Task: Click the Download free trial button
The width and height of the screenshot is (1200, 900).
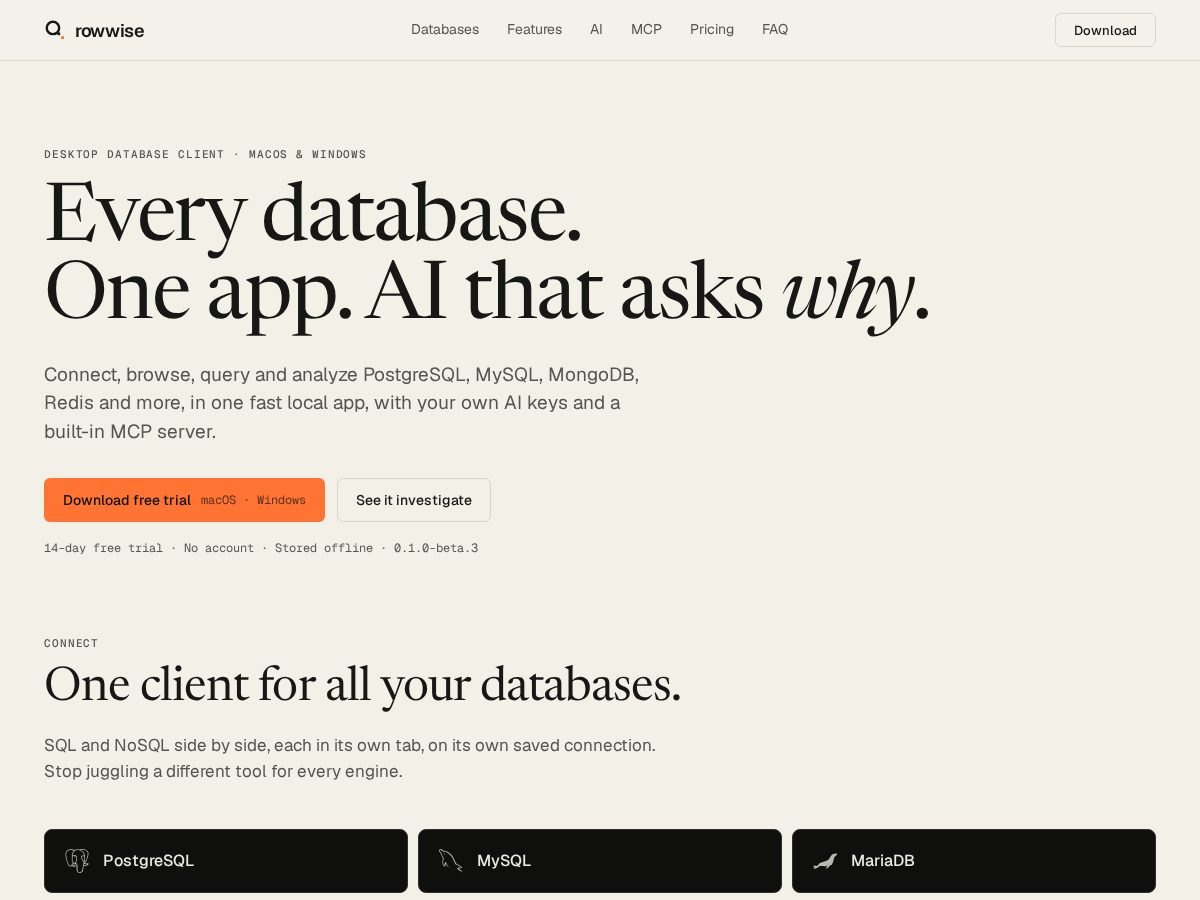Action: pyautogui.click(x=184, y=500)
